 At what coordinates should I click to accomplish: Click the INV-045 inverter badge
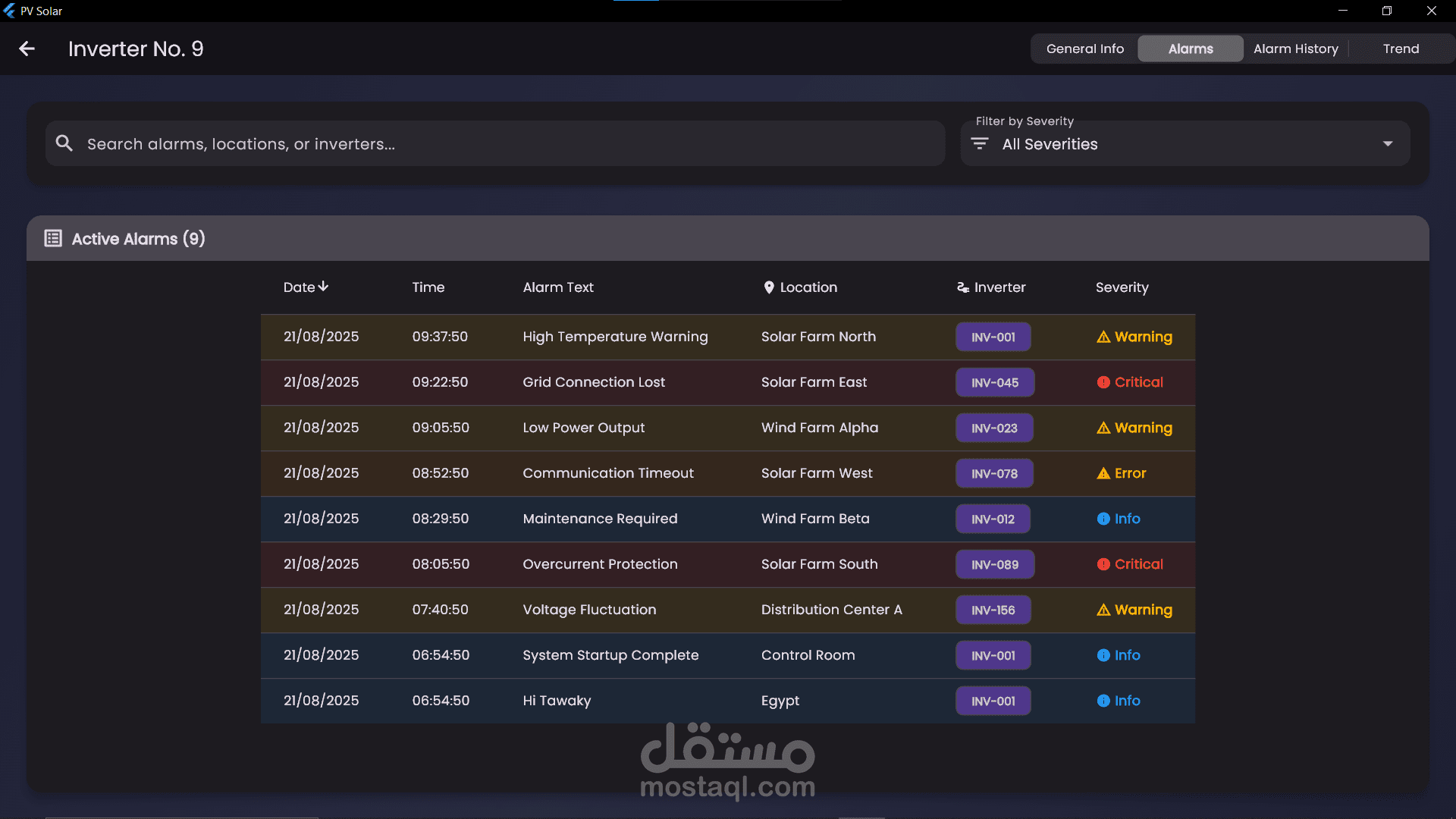(x=995, y=382)
